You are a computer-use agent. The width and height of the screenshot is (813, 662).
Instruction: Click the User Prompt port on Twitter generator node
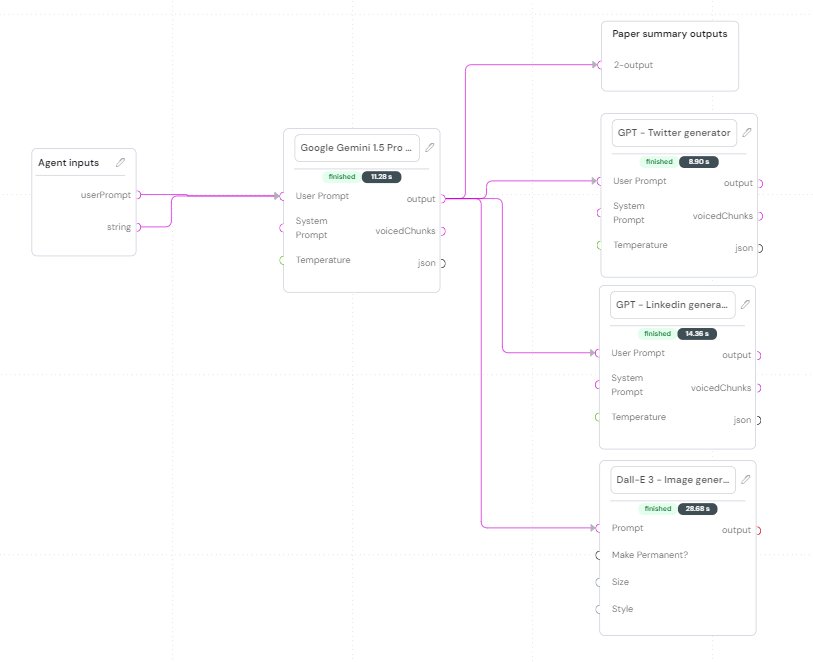[x=599, y=181]
